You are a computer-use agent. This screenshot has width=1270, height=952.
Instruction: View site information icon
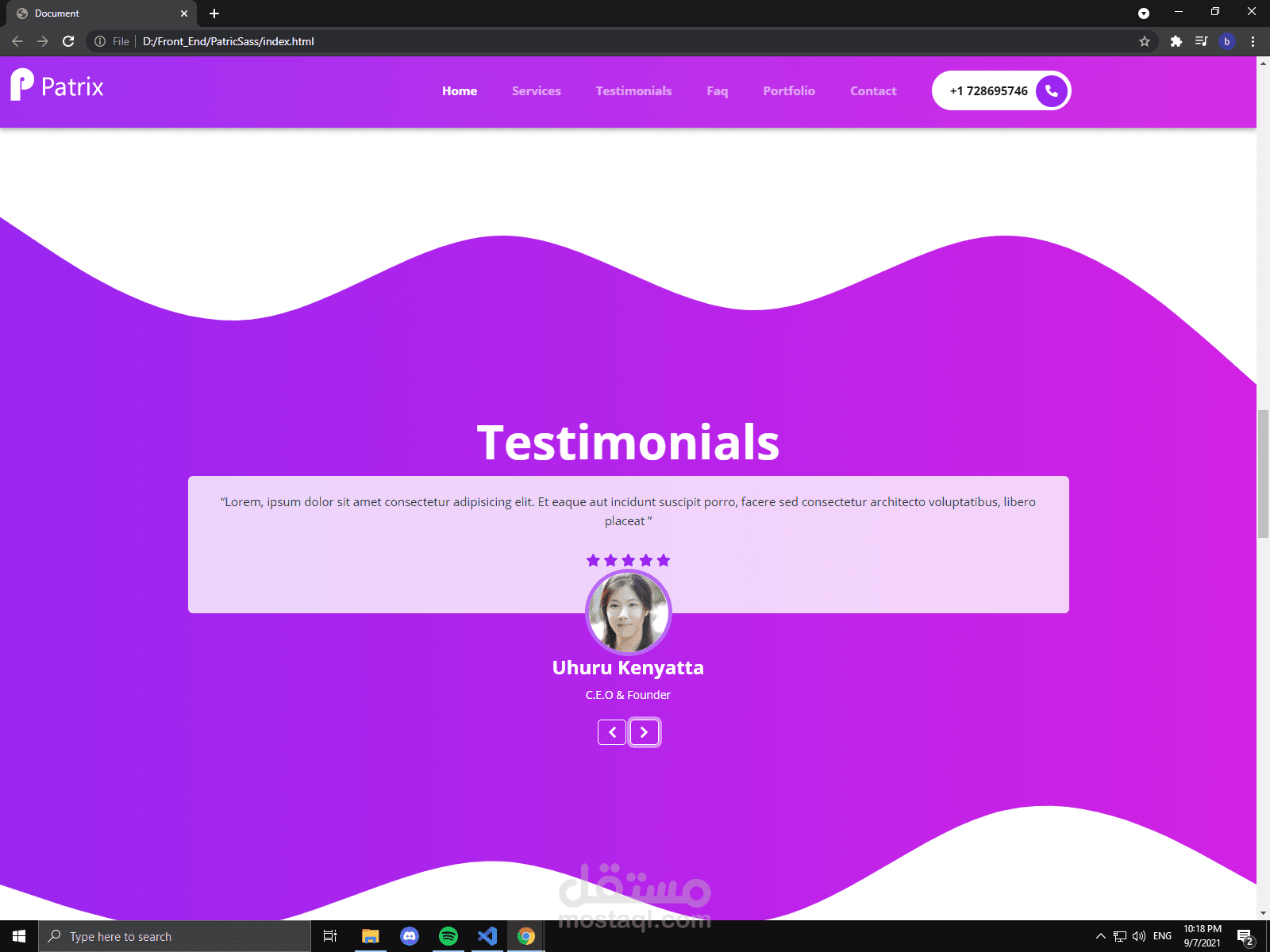pos(100,41)
